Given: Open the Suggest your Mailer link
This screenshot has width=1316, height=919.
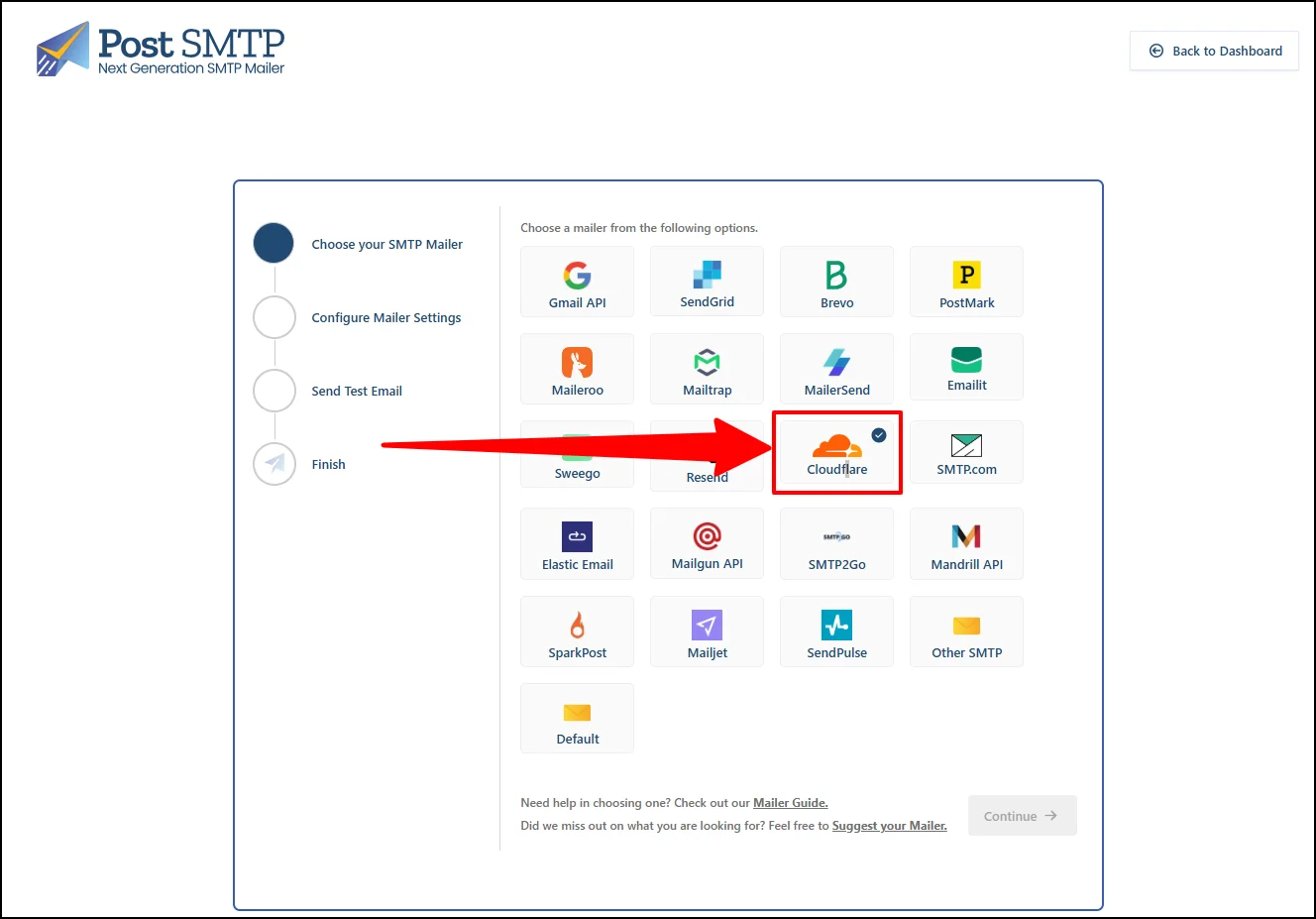Looking at the screenshot, I should pos(889,826).
